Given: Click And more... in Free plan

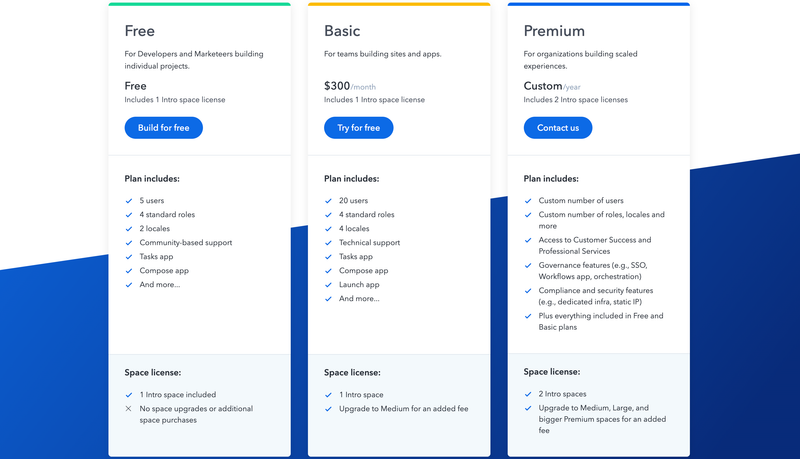Looking at the screenshot, I should [160, 285].
